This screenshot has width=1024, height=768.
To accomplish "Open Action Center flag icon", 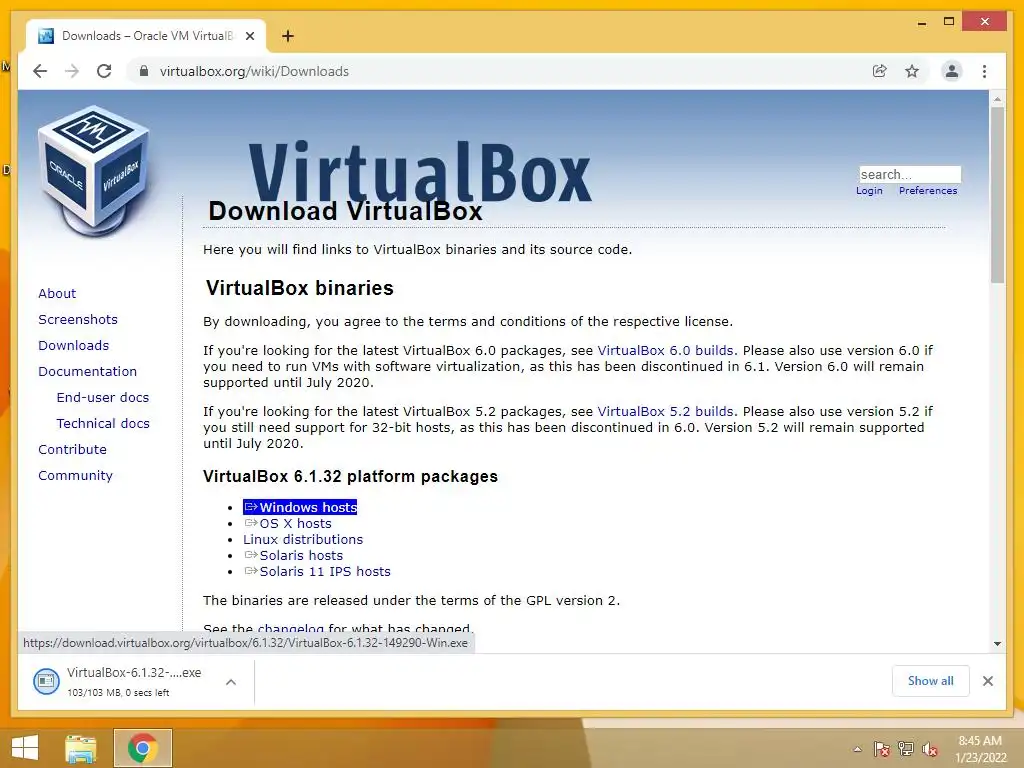I will tap(881, 749).
